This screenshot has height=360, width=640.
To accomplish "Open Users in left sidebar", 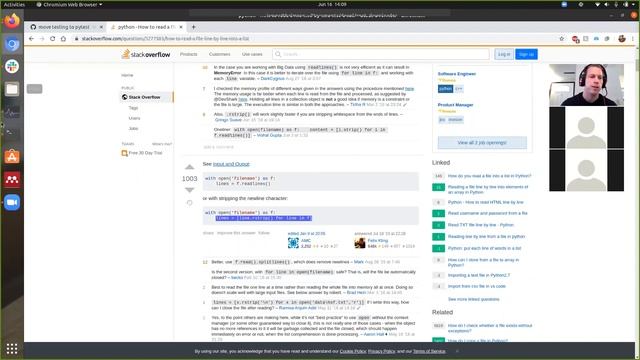I will [134, 118].
